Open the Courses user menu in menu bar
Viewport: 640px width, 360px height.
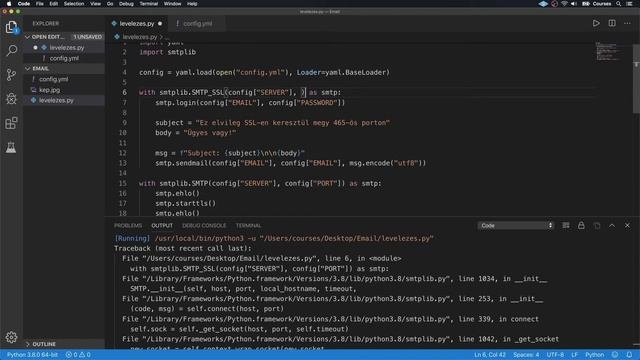[x=602, y=4]
